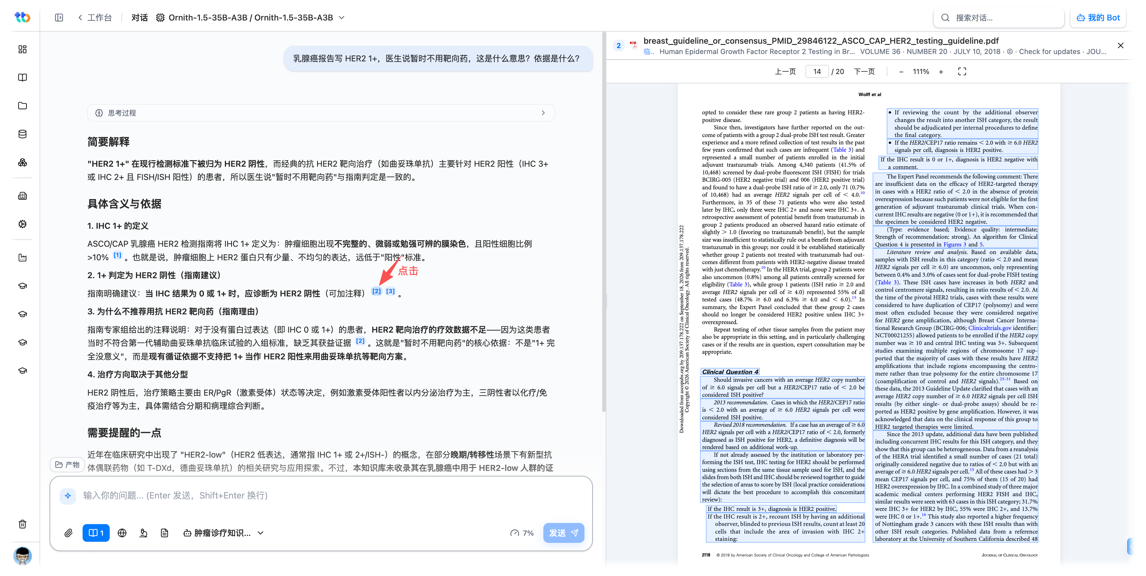
Task: Zoom in PDF with plus button
Action: pos(941,72)
